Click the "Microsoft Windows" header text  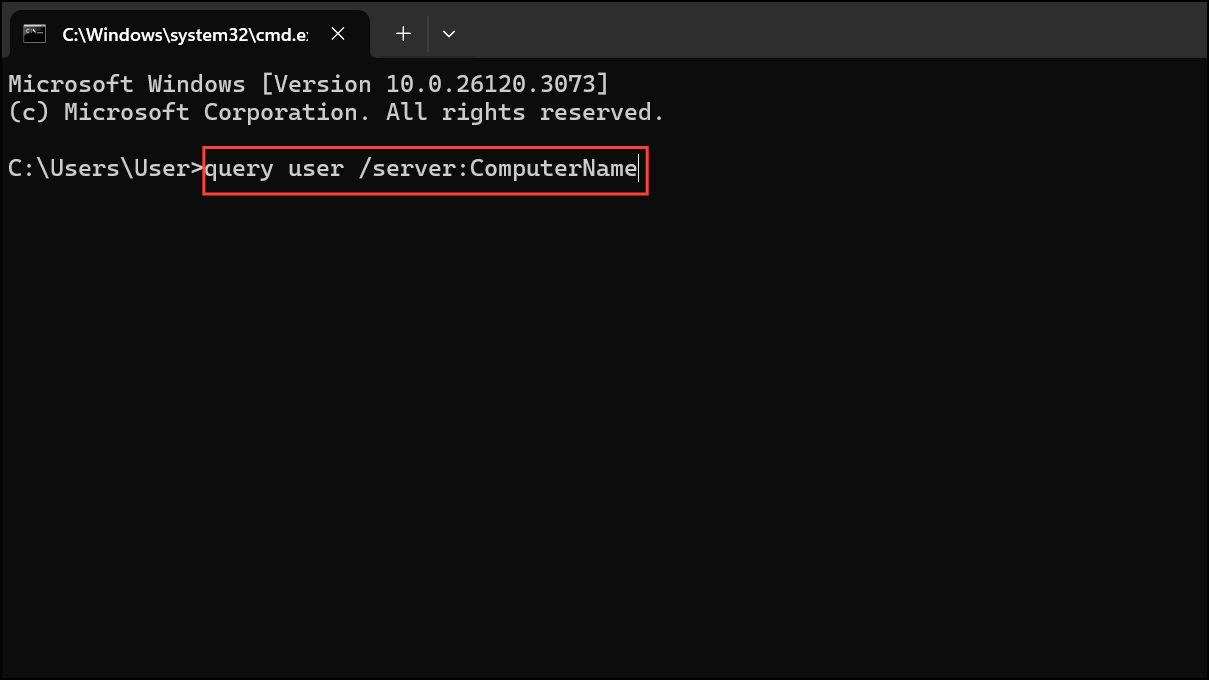click(x=127, y=84)
